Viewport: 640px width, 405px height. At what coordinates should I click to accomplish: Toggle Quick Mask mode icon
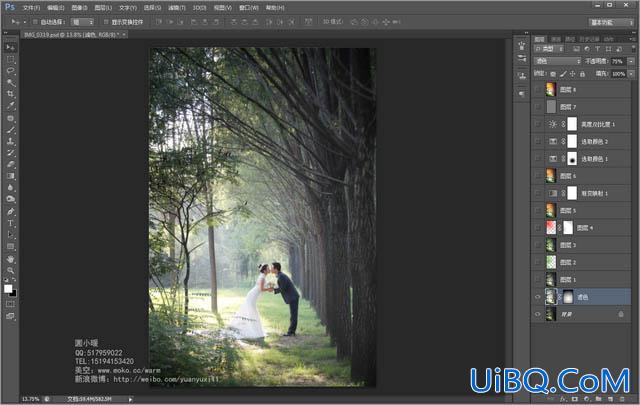[11, 304]
